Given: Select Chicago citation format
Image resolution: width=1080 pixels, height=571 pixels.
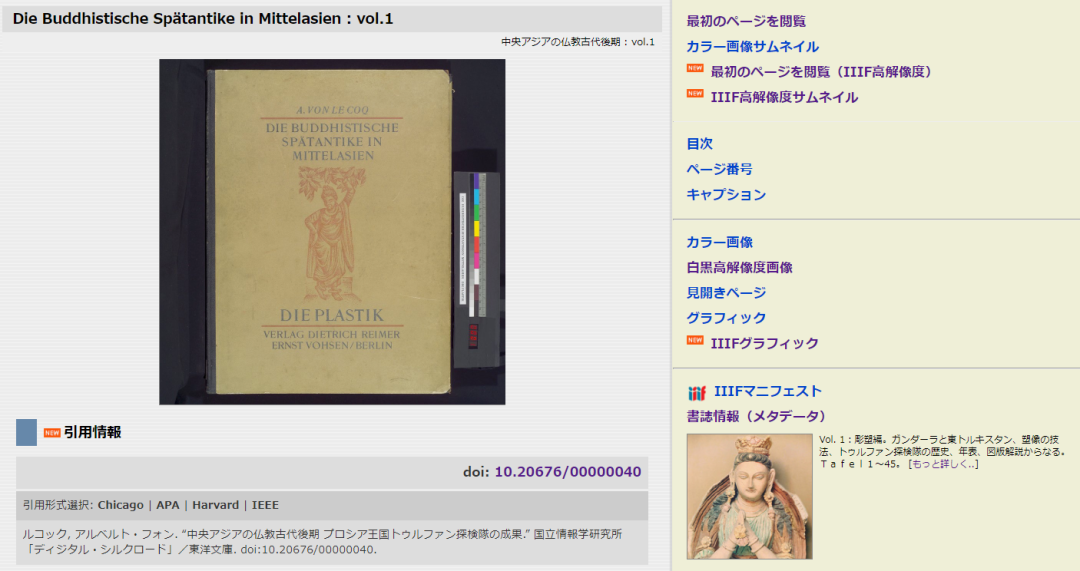Looking at the screenshot, I should [x=121, y=505].
